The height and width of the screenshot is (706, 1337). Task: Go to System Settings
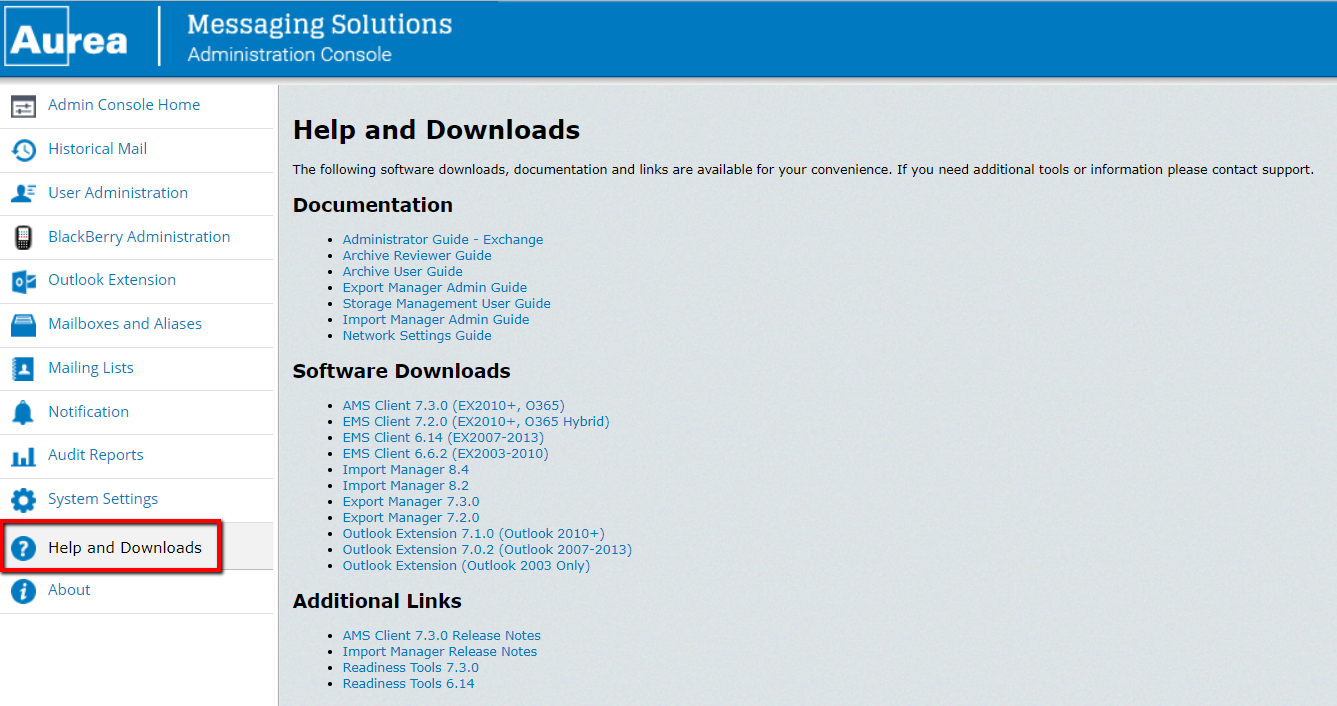(x=103, y=499)
